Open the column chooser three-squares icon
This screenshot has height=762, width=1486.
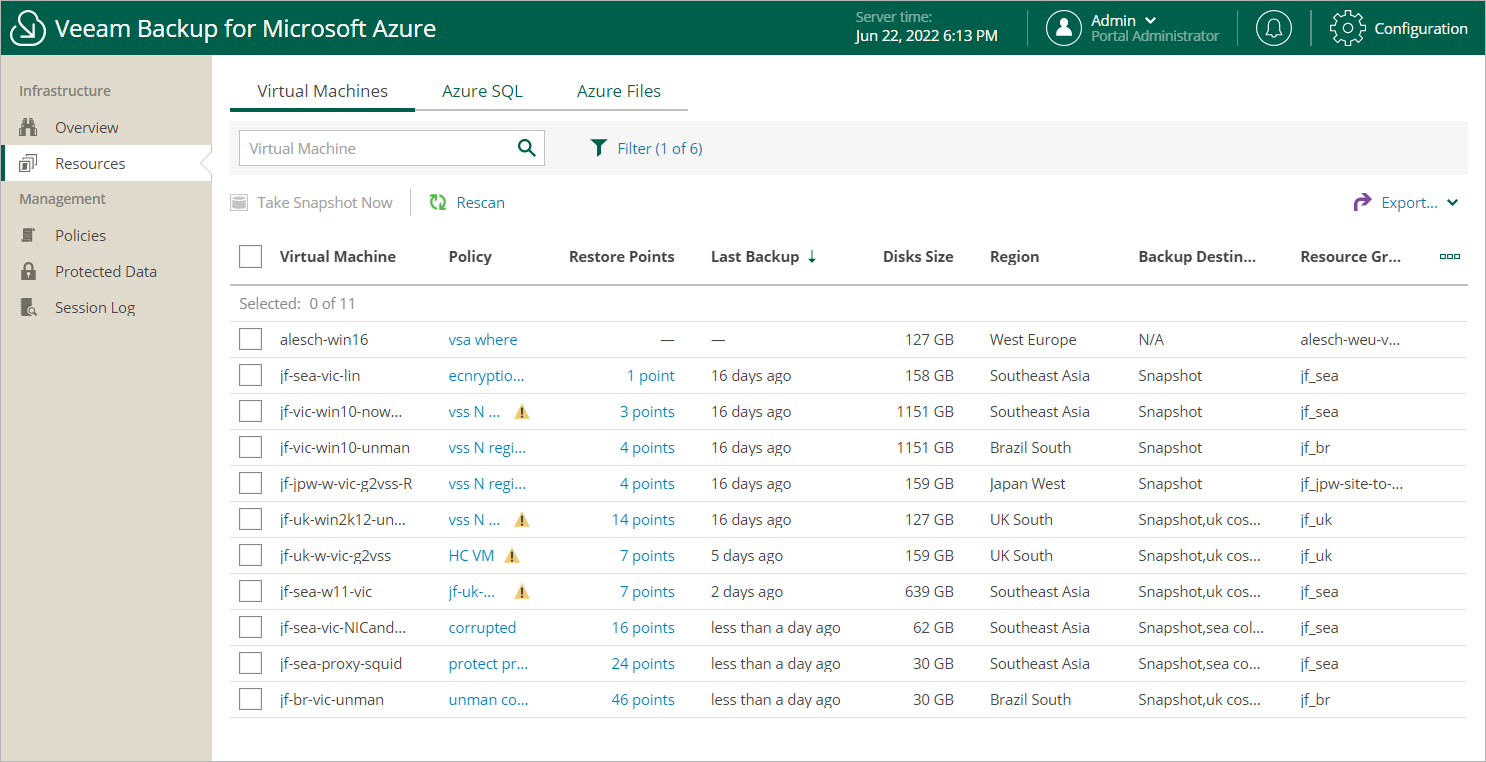click(1450, 256)
